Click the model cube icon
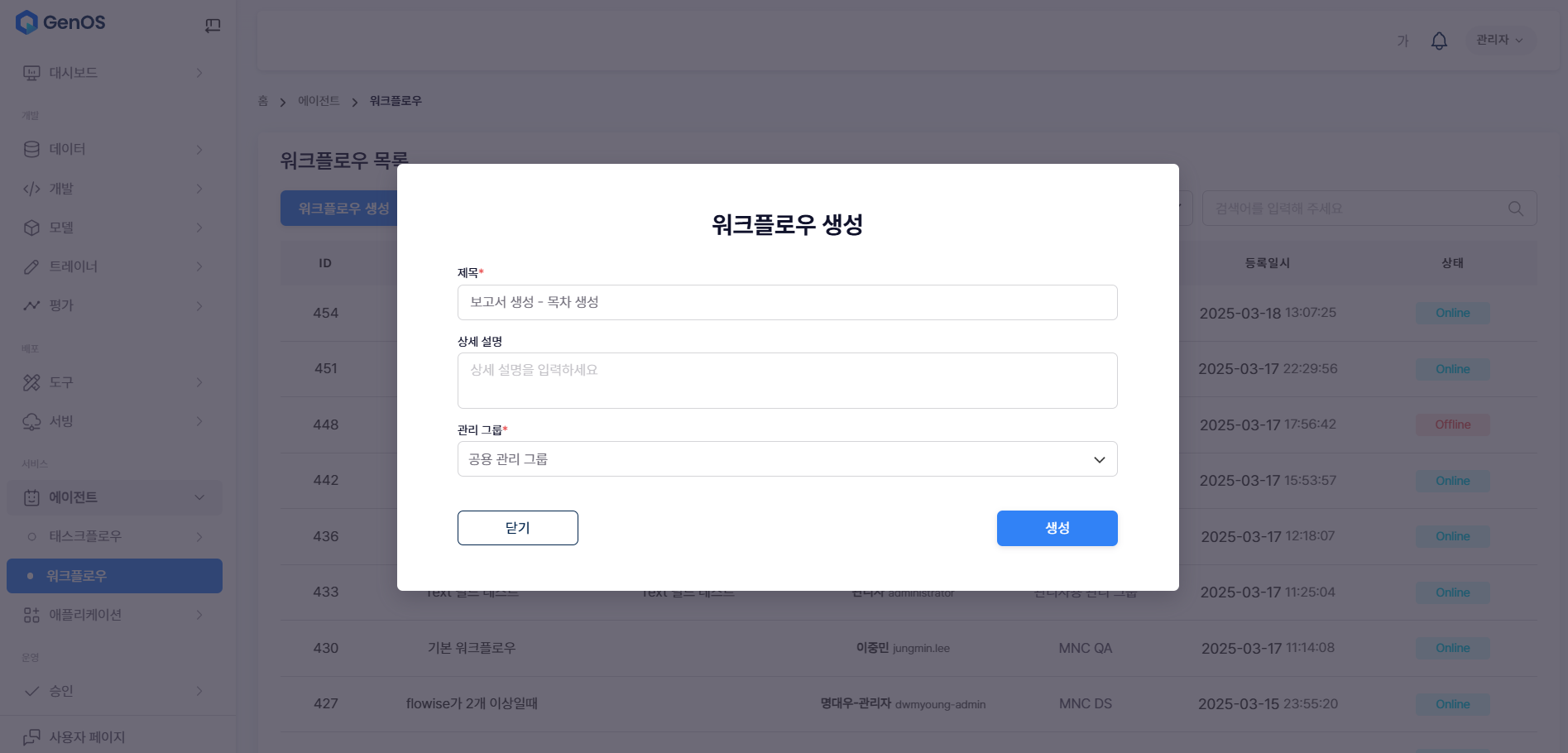This screenshot has height=753, width=1568. coord(31,228)
